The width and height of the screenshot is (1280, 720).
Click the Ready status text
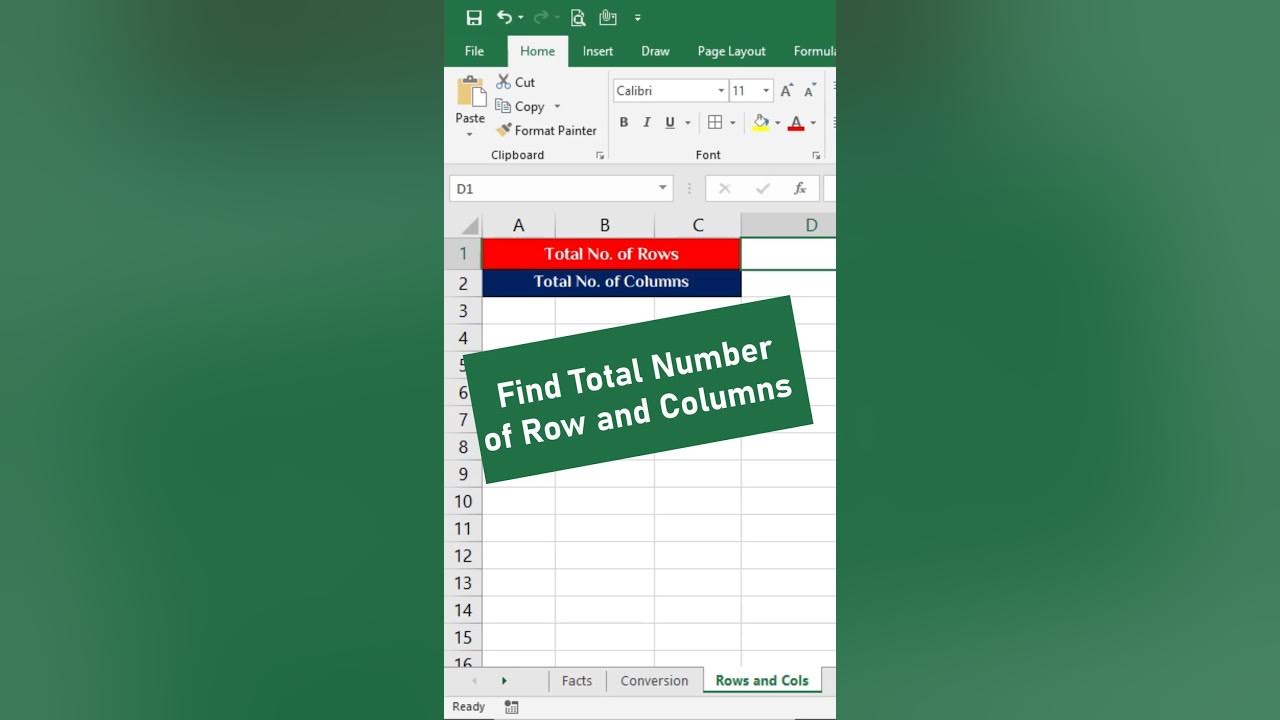pos(469,707)
